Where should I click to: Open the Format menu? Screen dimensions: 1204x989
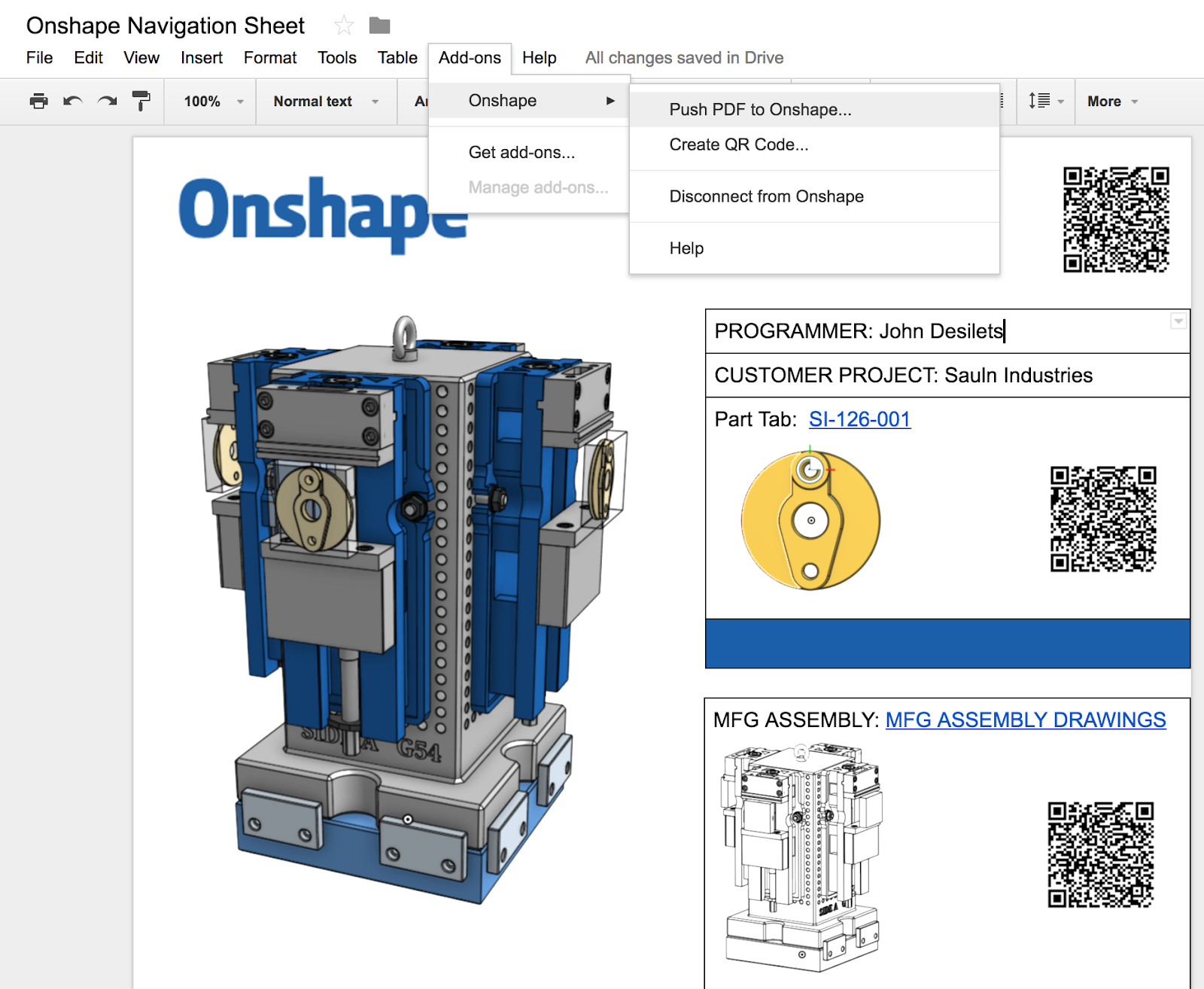pos(270,58)
